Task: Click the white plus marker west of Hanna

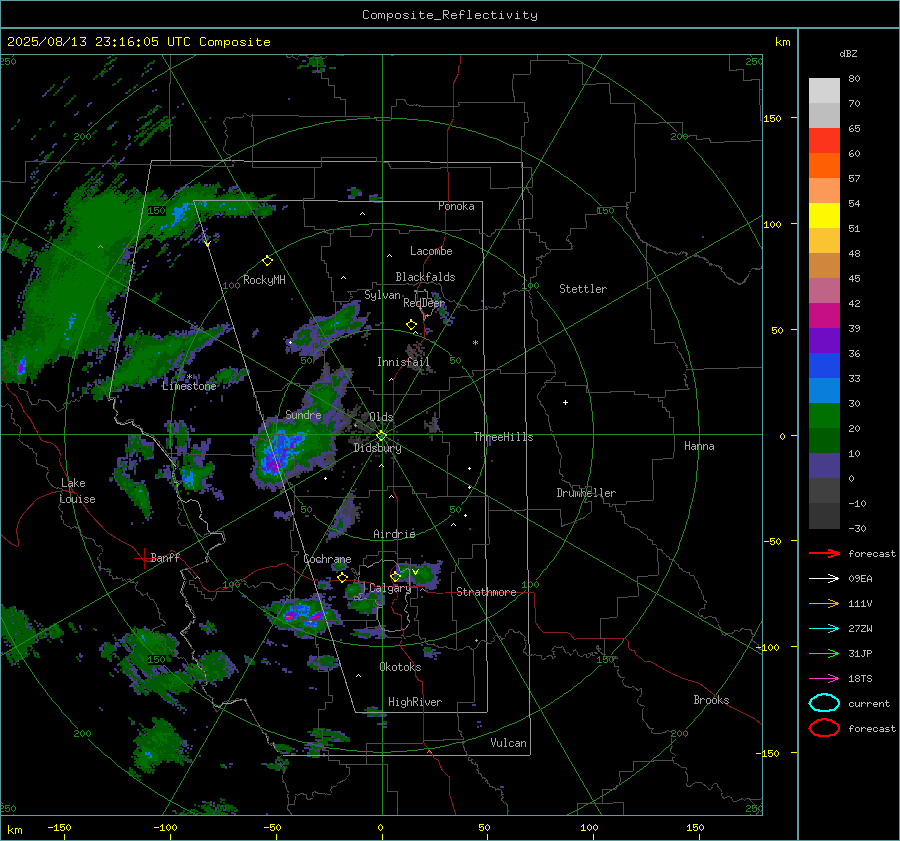Action: (565, 402)
